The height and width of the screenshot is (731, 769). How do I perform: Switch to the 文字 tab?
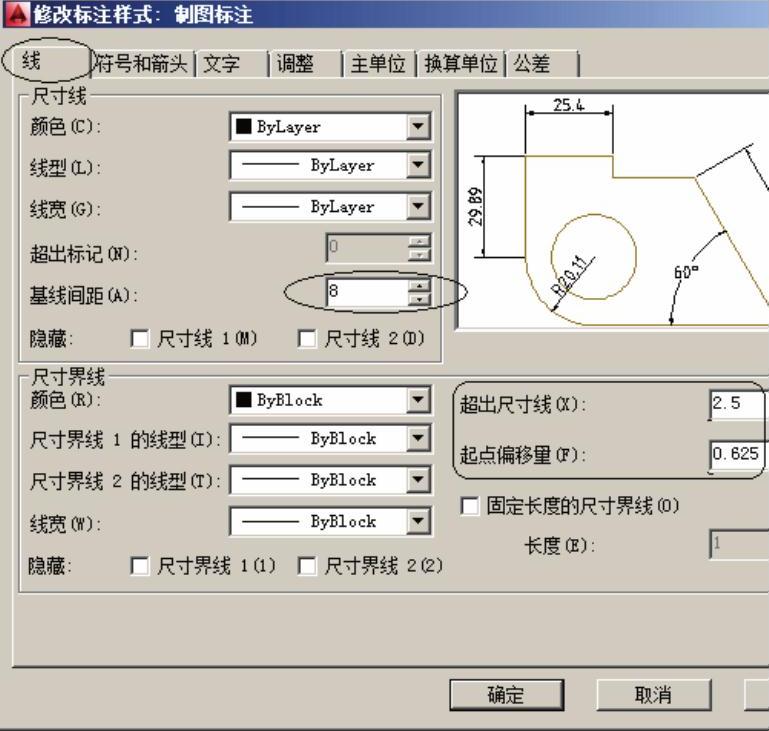point(221,64)
